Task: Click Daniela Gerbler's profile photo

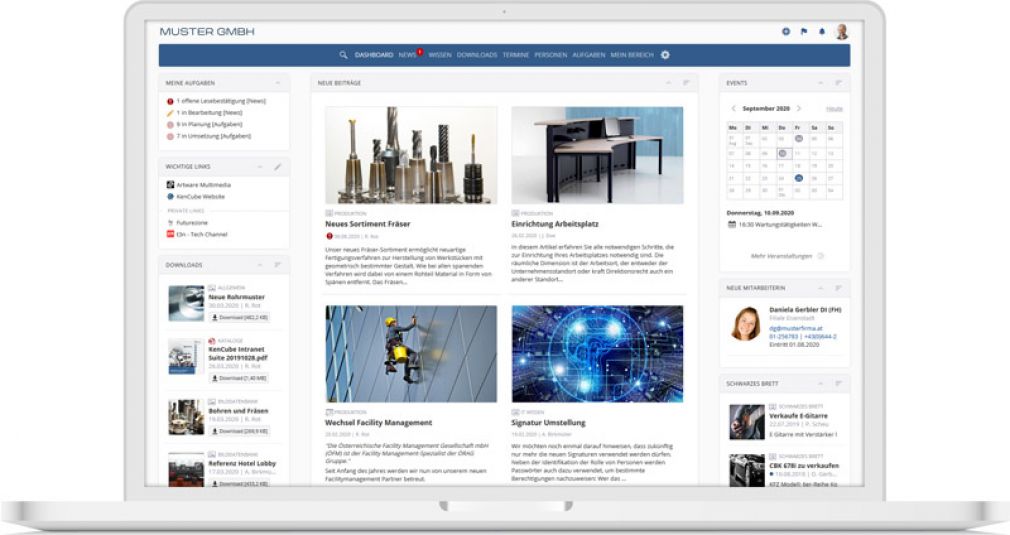Action: 745,324
